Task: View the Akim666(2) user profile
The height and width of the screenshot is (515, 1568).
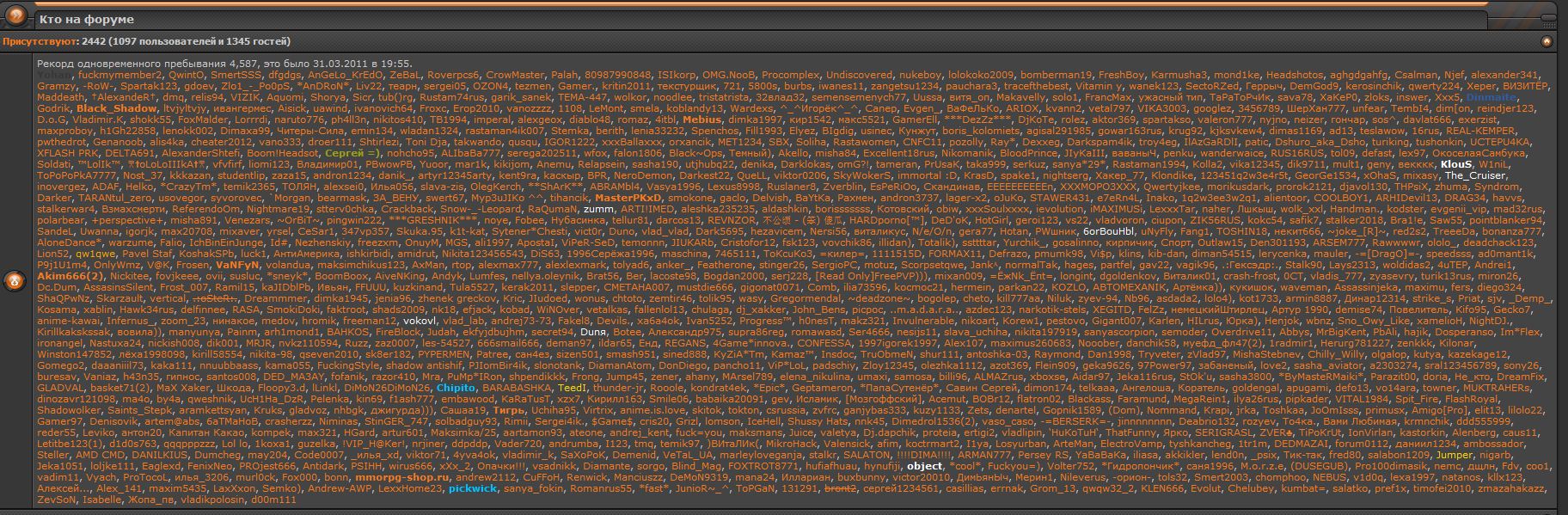Action: 68,276
